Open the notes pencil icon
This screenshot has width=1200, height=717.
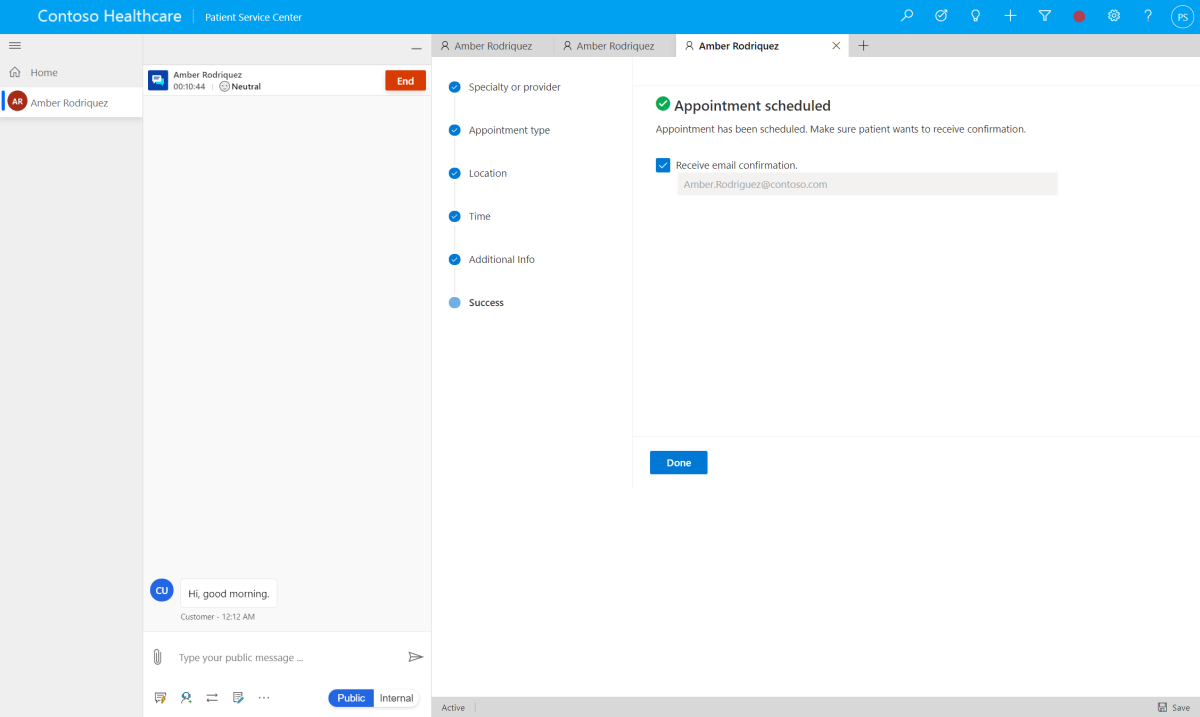(238, 698)
